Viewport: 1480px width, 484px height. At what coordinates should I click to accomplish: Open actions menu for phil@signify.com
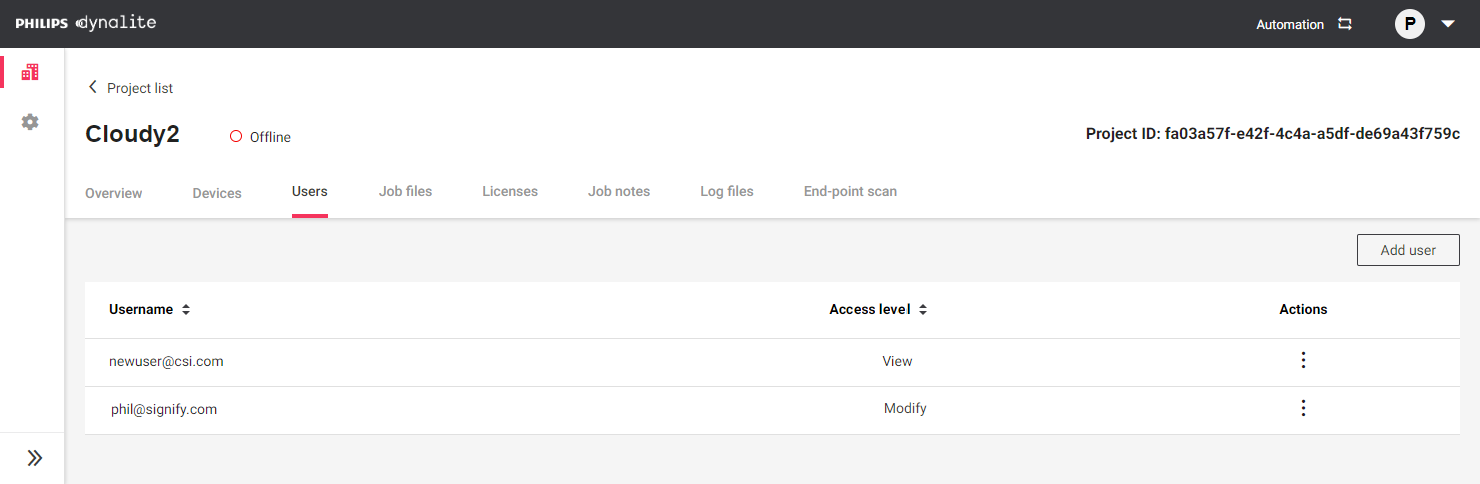tap(1303, 408)
